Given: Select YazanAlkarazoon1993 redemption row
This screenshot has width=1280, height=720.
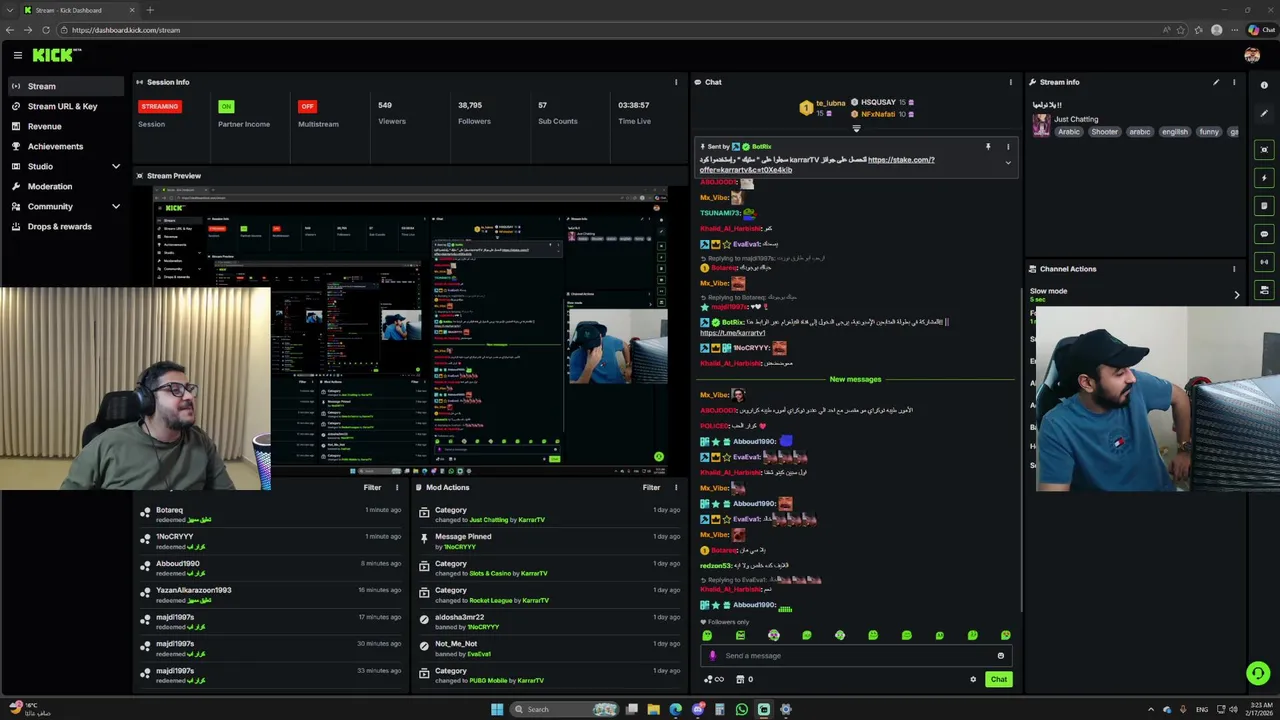Looking at the screenshot, I should pos(270,595).
